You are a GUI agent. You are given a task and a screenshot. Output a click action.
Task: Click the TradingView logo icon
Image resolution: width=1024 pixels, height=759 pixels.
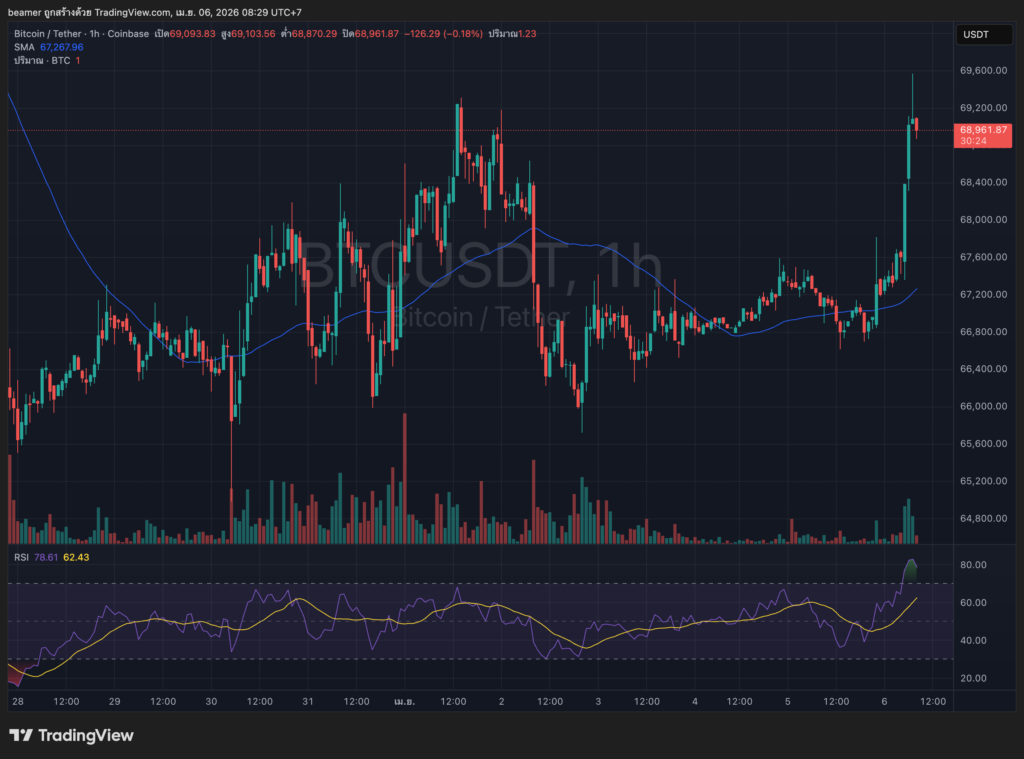pyautogui.click(x=20, y=736)
